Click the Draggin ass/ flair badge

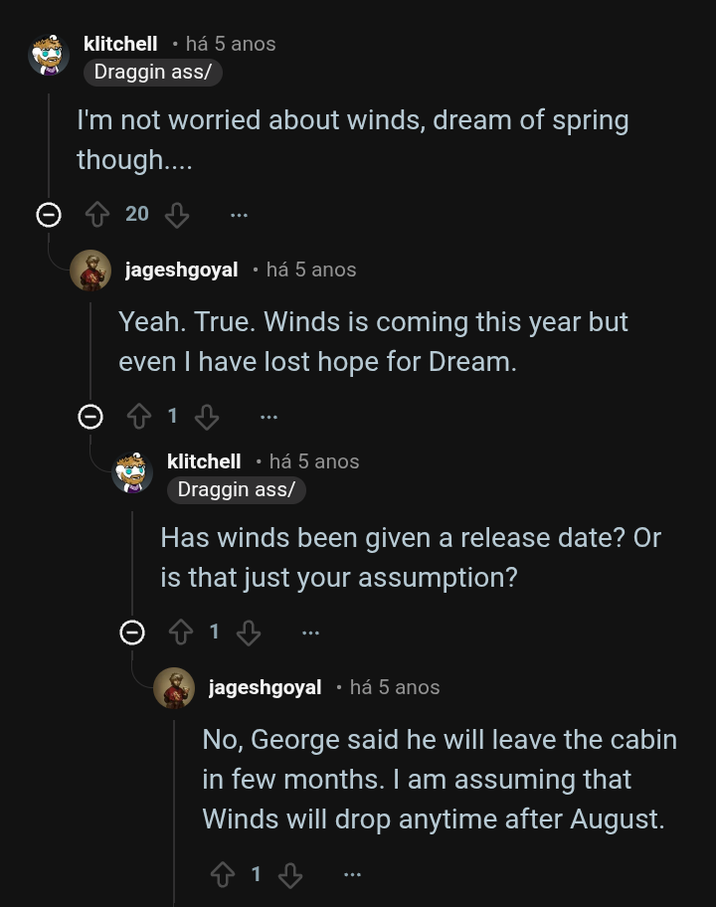[x=152, y=71]
